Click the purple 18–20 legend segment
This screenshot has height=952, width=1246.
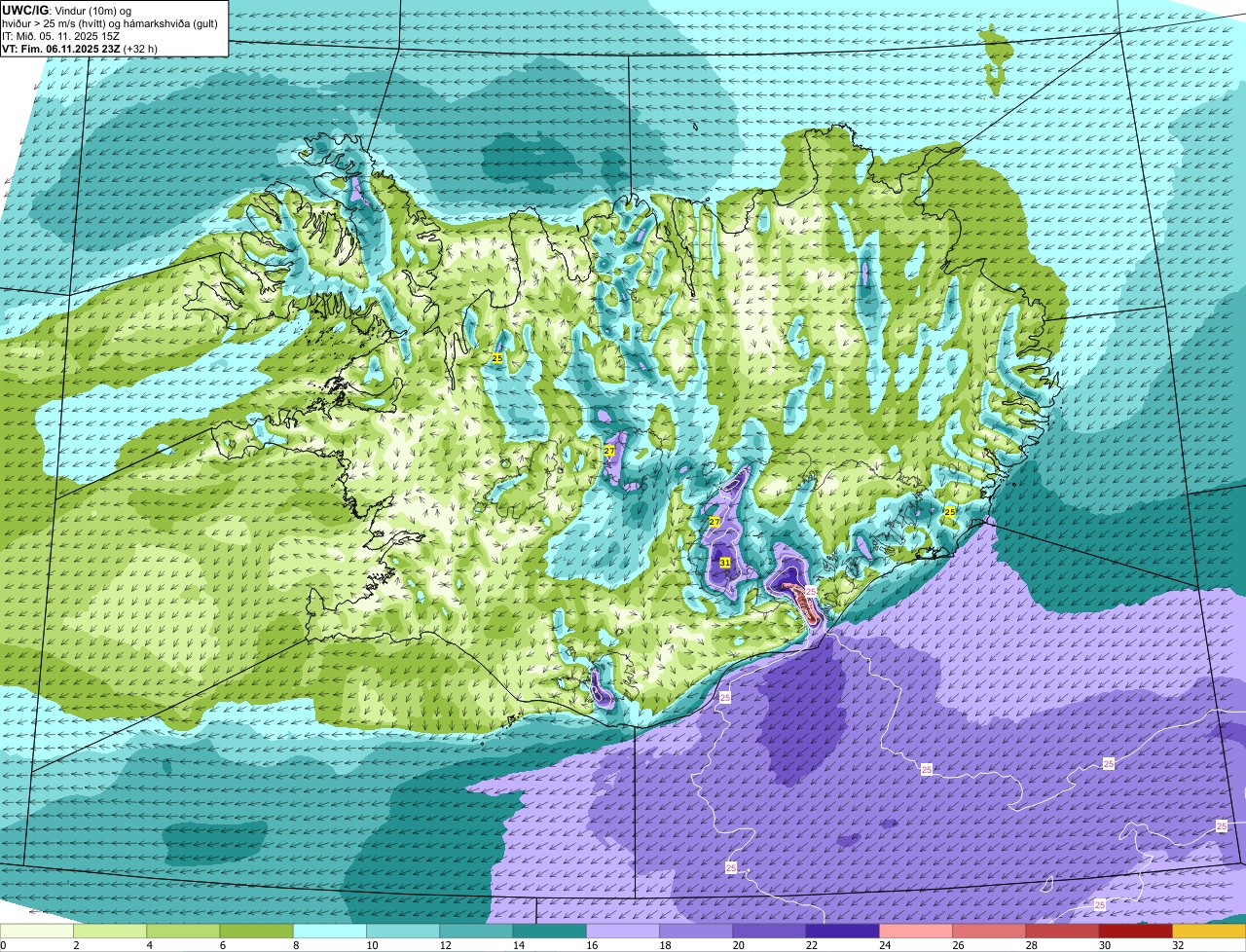pyautogui.click(x=696, y=932)
